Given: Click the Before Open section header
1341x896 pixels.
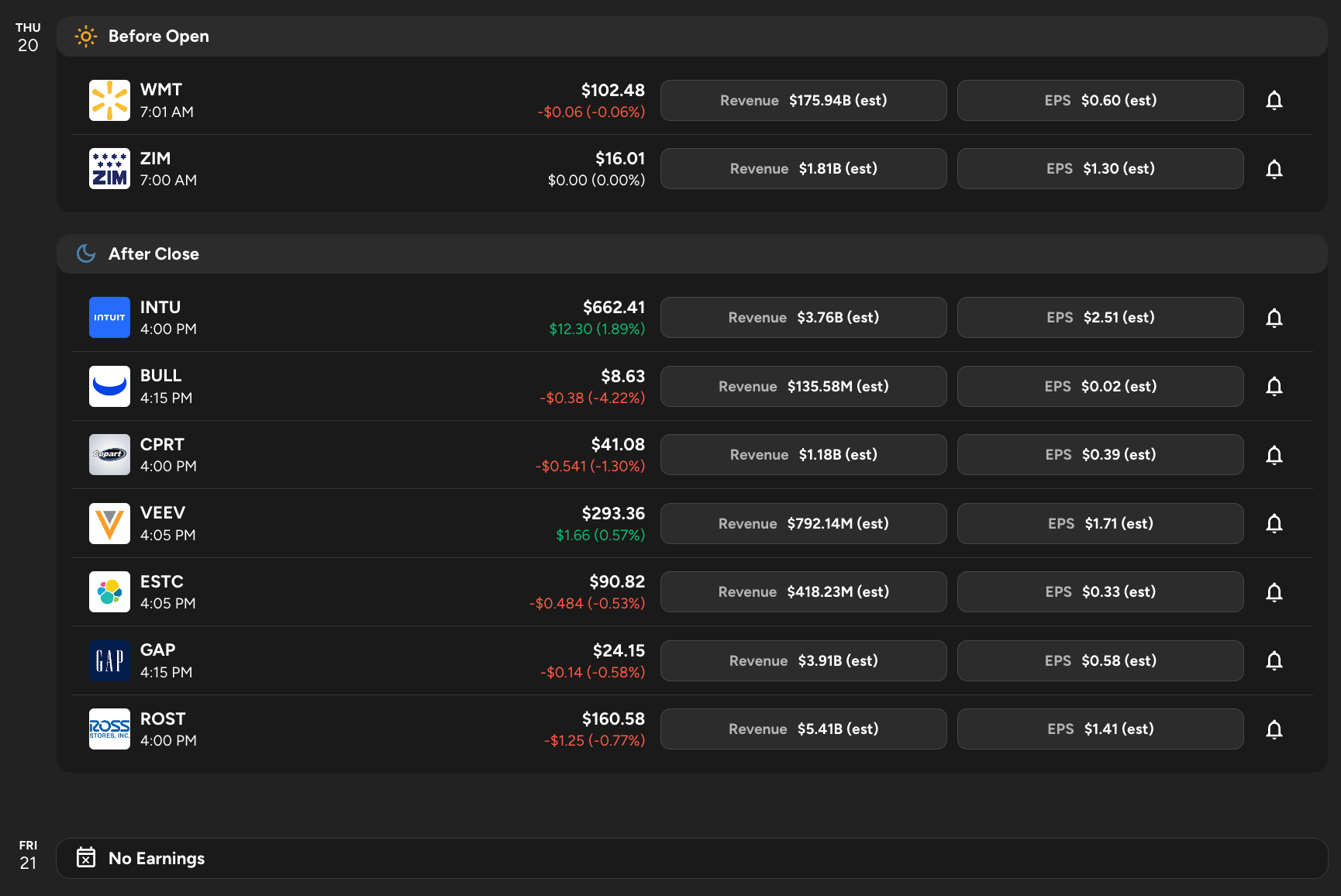Looking at the screenshot, I should (692, 36).
